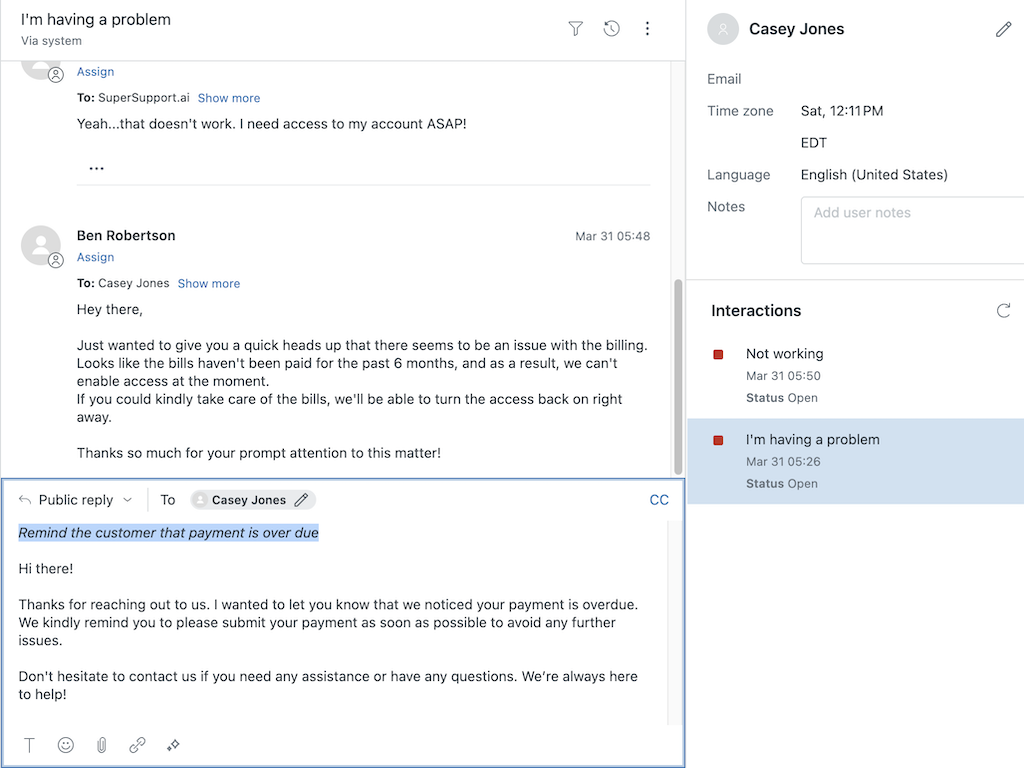This screenshot has height=768, width=1024.
Task: Edit Casey Jones profile with pencil icon
Action: click(1003, 30)
